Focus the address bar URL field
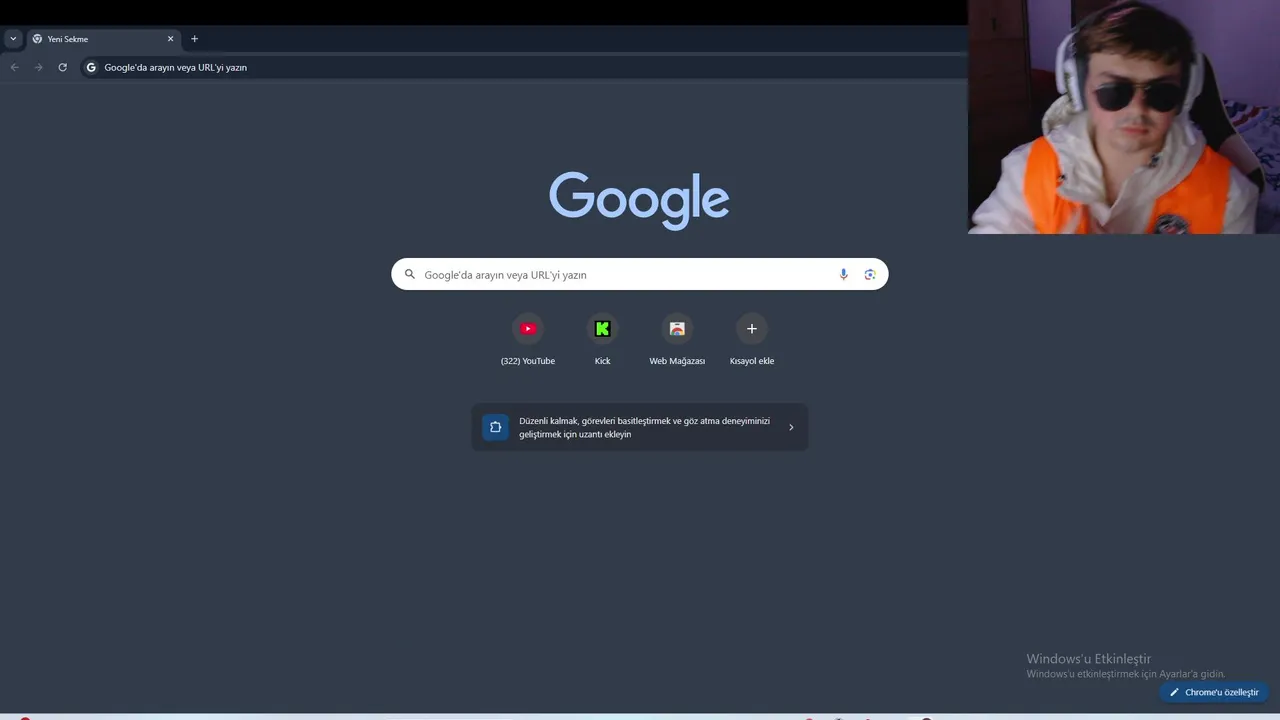 tap(524, 67)
